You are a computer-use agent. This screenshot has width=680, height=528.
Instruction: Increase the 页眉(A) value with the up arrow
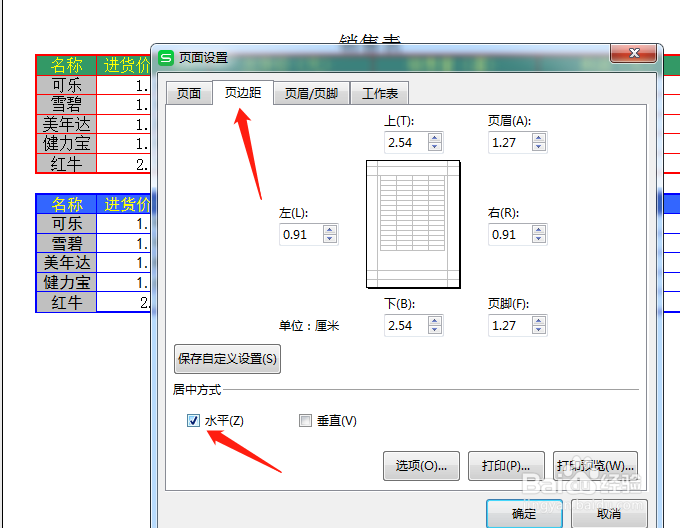tap(539, 138)
